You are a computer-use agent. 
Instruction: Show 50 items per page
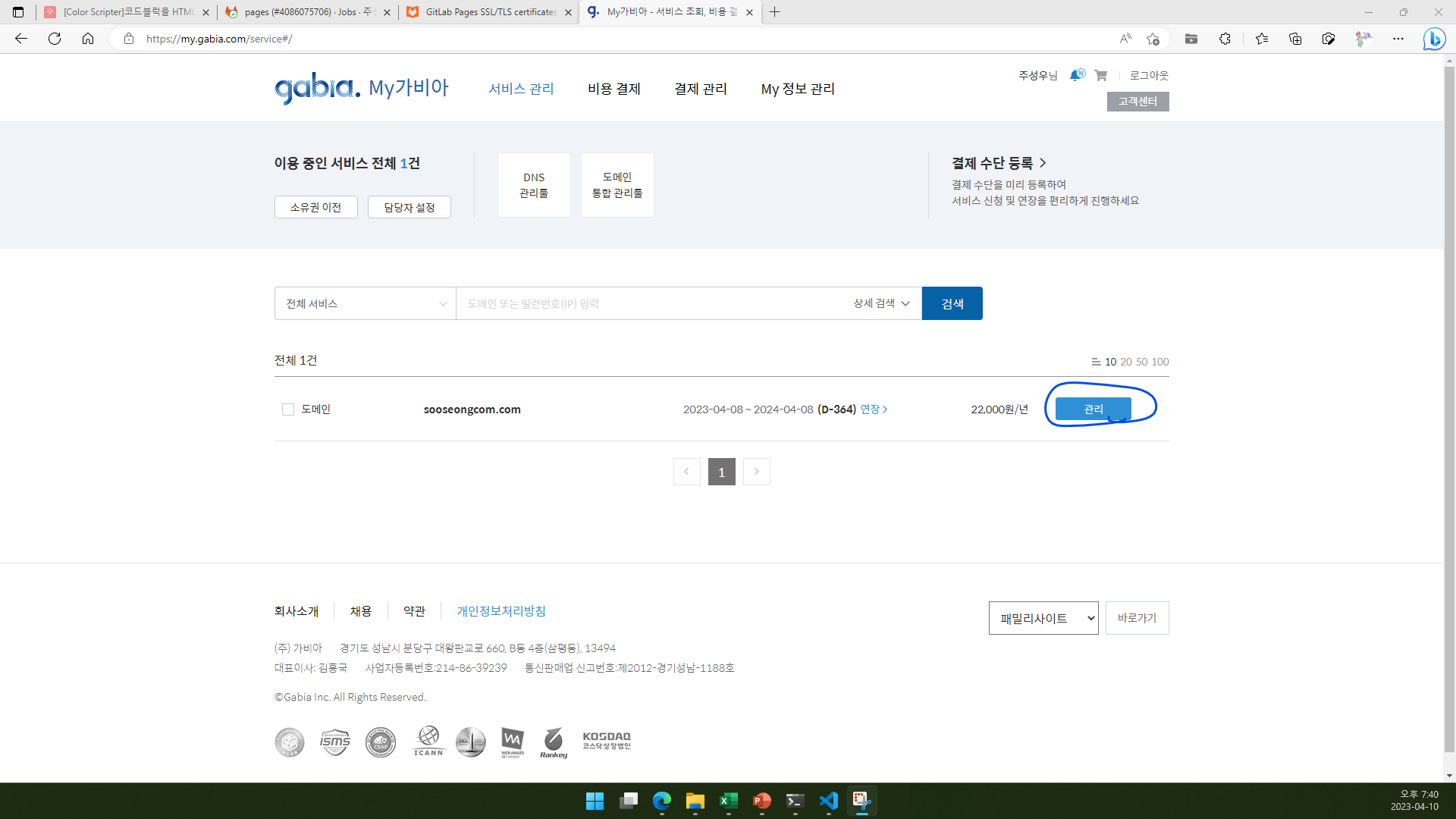(1142, 362)
